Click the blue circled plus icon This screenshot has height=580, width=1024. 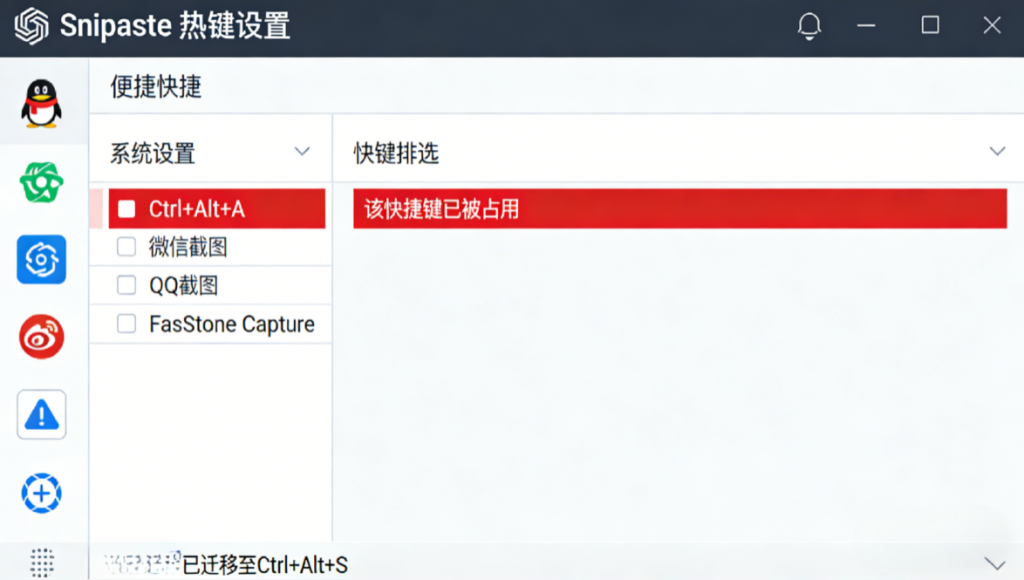[42, 492]
